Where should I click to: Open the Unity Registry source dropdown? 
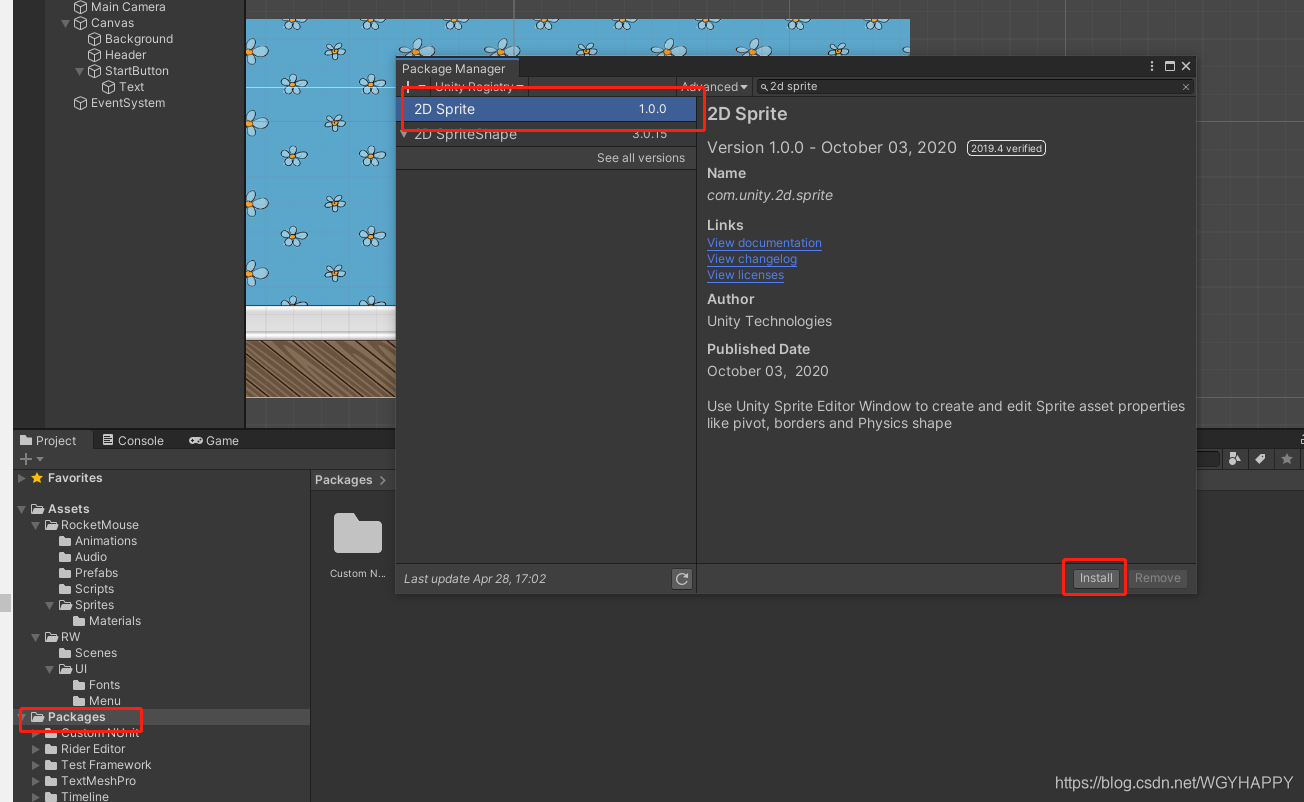[478, 87]
